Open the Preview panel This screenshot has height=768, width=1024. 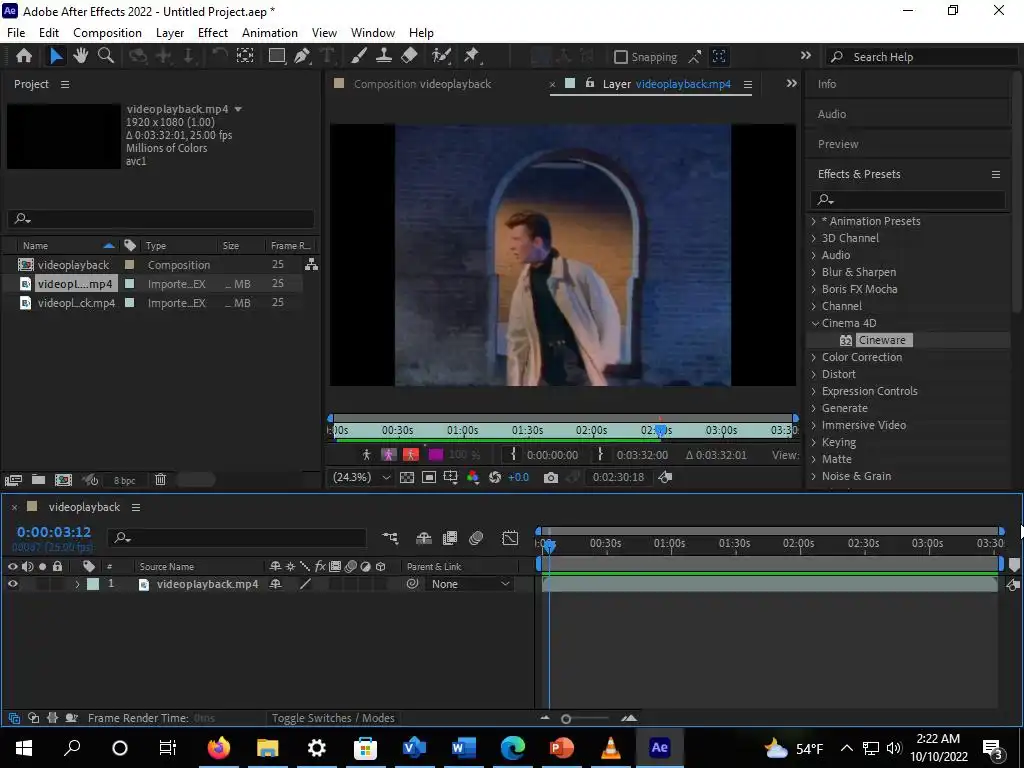(838, 144)
